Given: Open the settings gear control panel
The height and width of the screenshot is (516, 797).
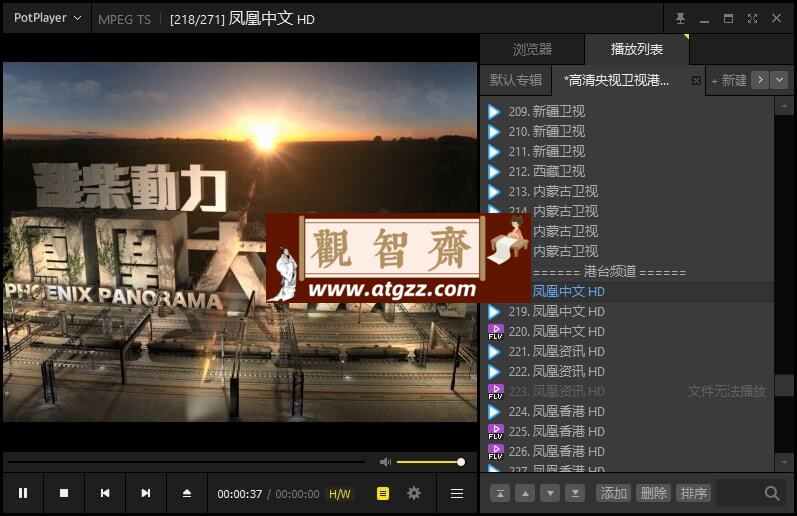Looking at the screenshot, I should [414, 493].
